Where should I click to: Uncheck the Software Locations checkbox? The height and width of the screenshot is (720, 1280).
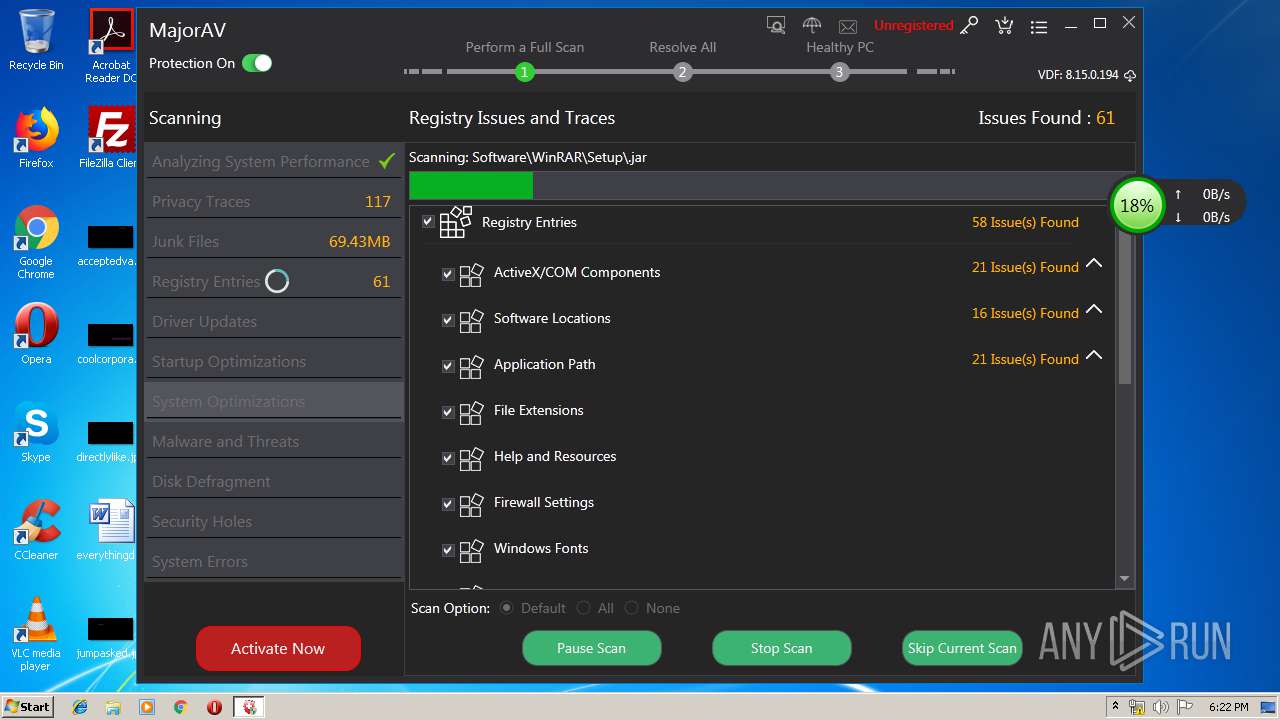448,319
